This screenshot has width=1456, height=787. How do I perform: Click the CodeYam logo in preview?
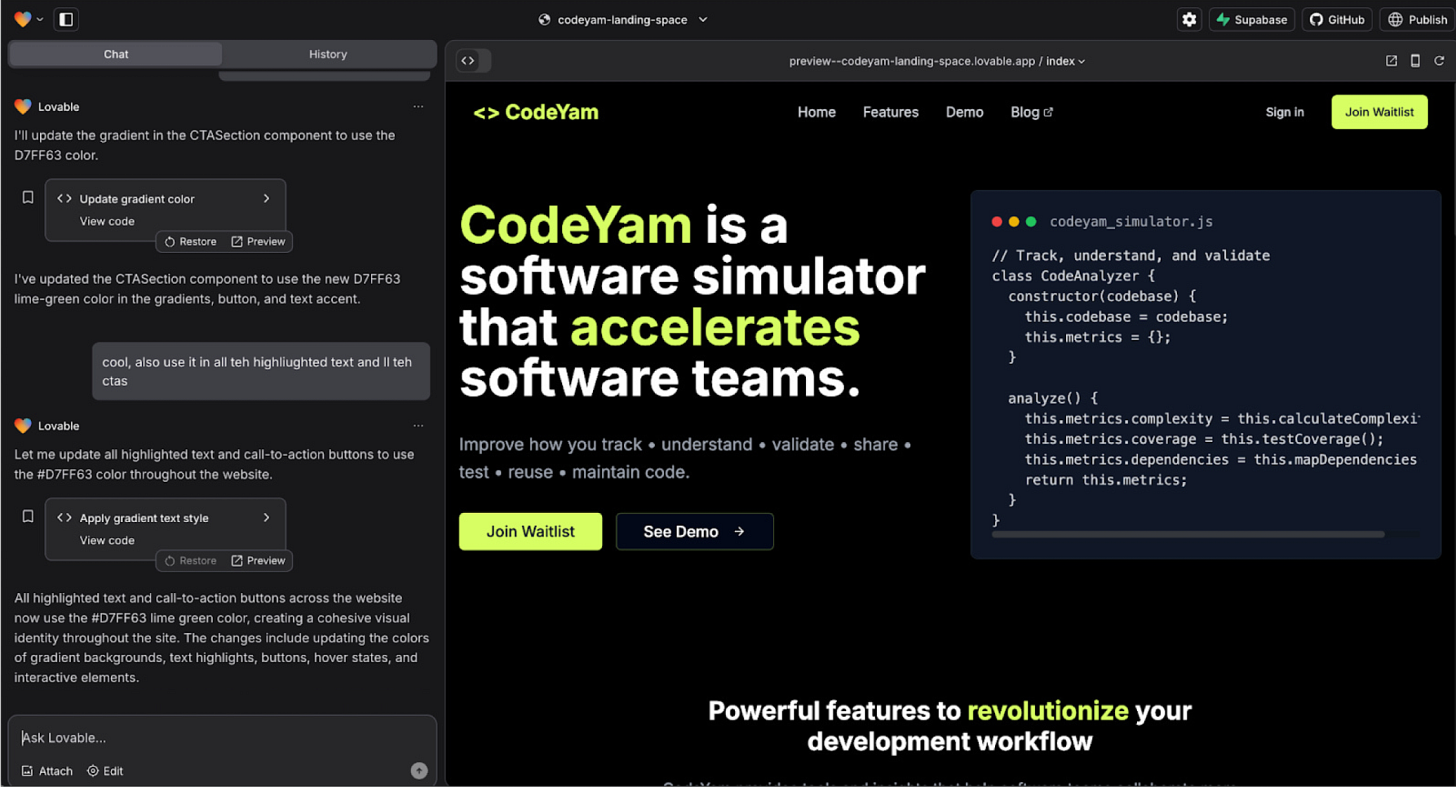point(536,112)
